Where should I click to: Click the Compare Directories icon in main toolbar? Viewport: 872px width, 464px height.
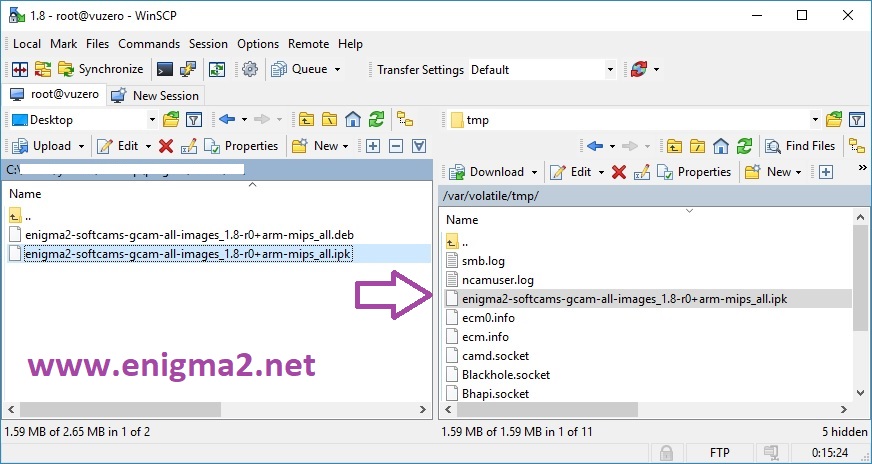pos(20,70)
